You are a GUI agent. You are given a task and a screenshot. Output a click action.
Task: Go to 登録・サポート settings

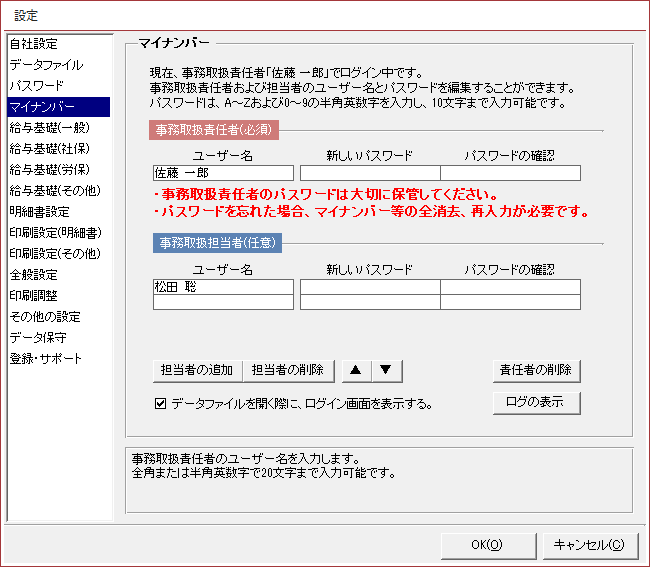click(x=45, y=359)
